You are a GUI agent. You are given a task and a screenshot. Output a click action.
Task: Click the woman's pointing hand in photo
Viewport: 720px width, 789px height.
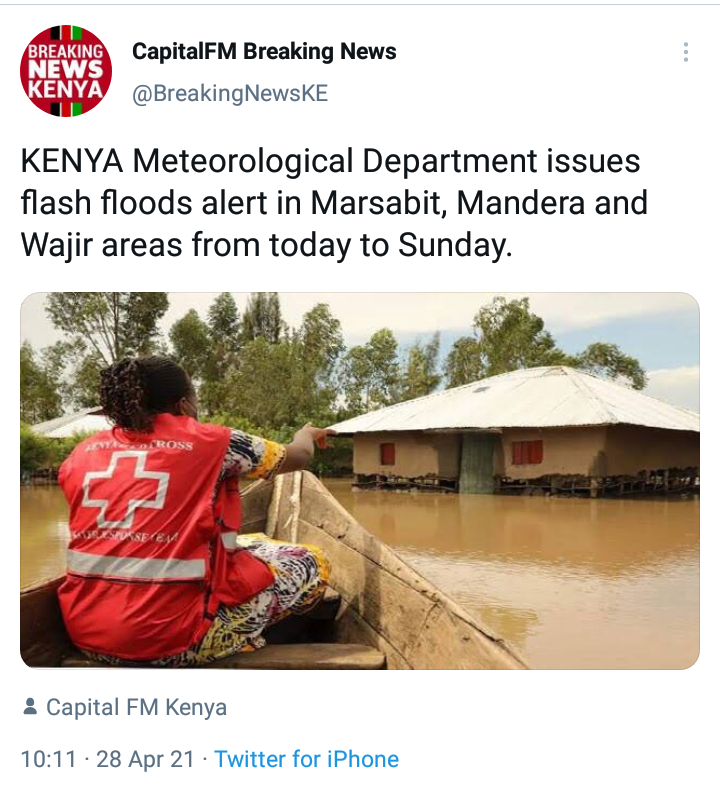[315, 436]
